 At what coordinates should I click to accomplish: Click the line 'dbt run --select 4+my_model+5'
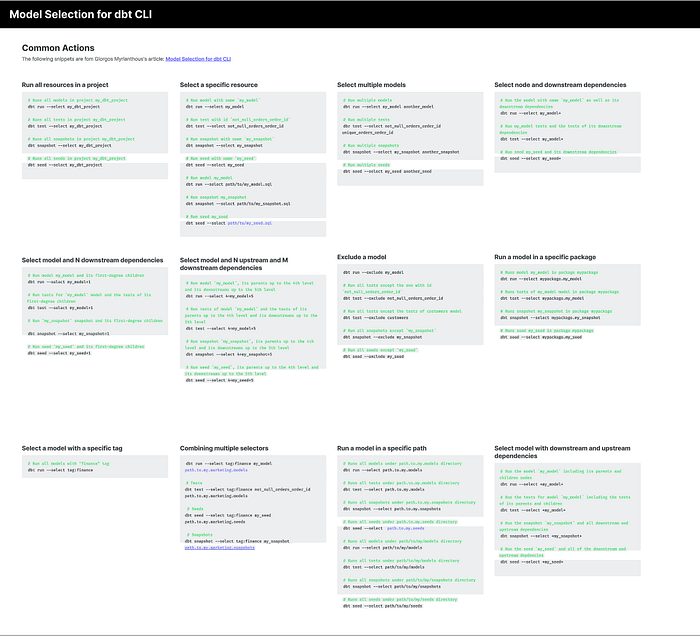[220, 296]
